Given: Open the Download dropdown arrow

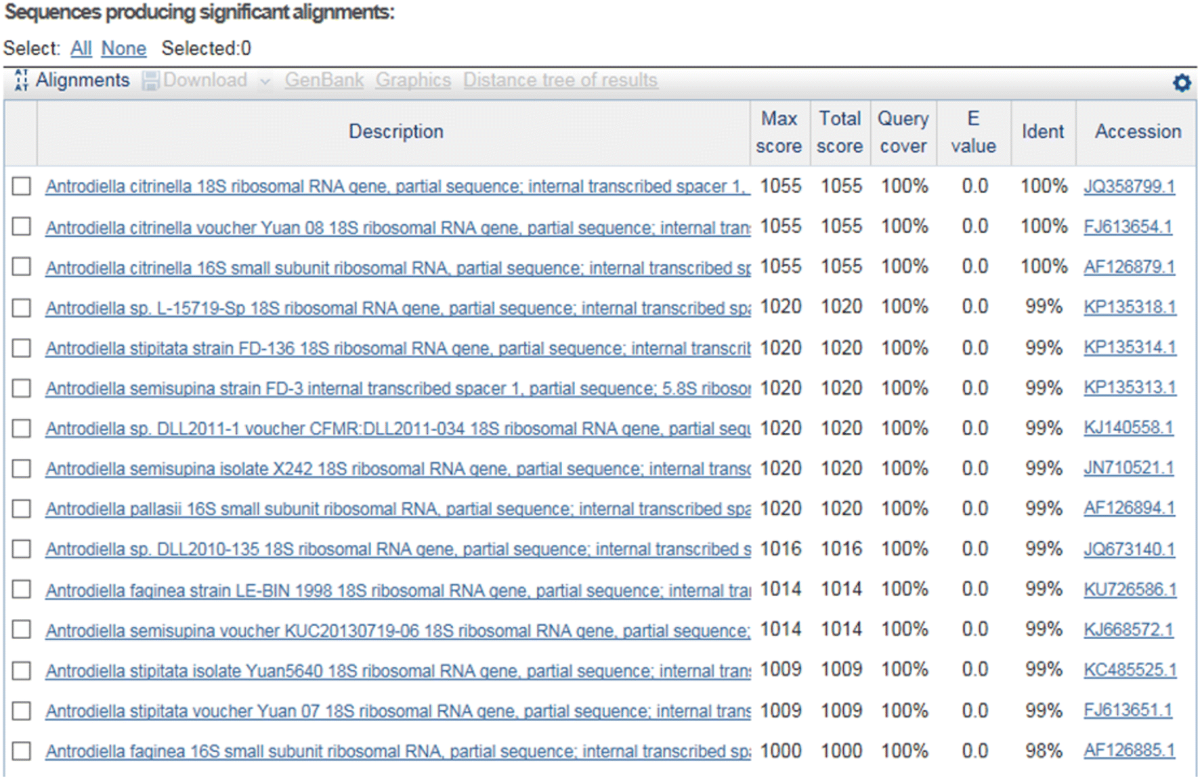Looking at the screenshot, I should [x=264, y=81].
